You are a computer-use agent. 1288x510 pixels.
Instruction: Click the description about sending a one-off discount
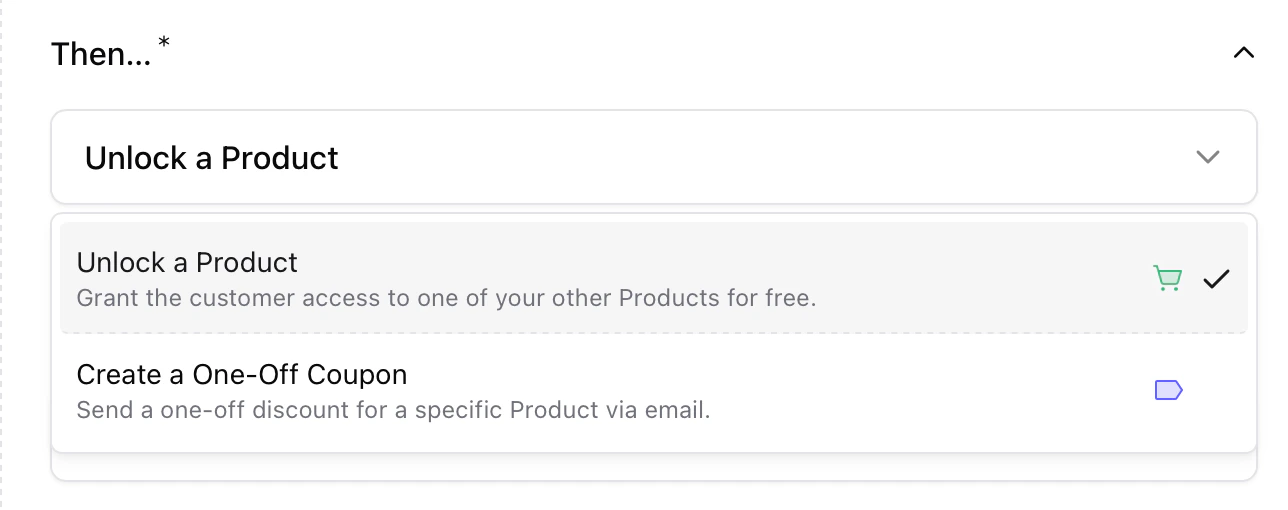(x=393, y=410)
